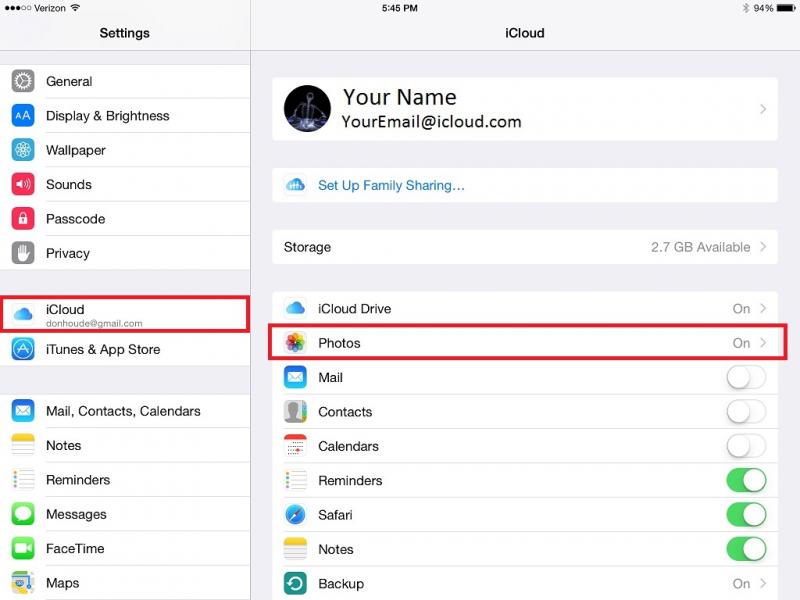The width and height of the screenshot is (800, 600).
Task: Tap the Reminders list icon in sidebar
Action: tap(23, 480)
